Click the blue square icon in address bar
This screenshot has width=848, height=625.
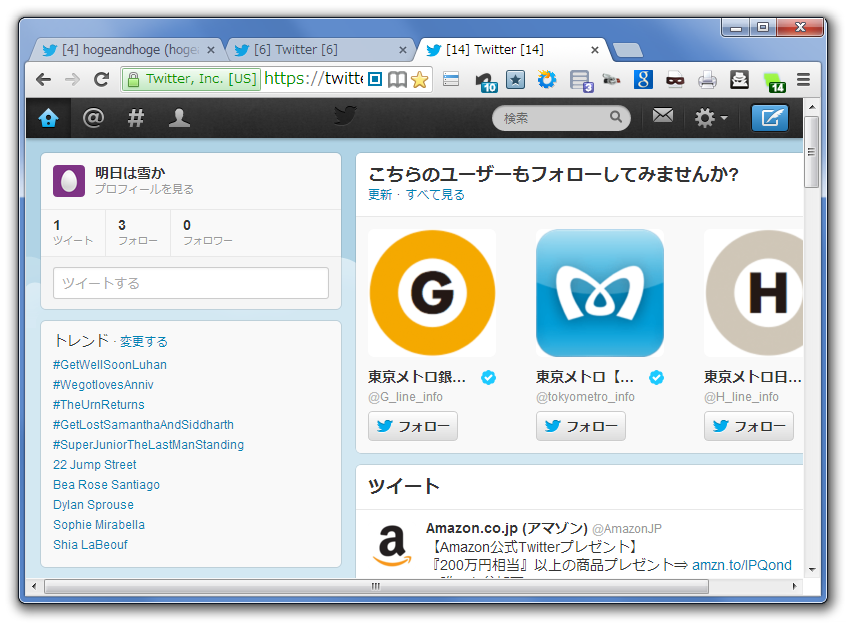tap(375, 79)
